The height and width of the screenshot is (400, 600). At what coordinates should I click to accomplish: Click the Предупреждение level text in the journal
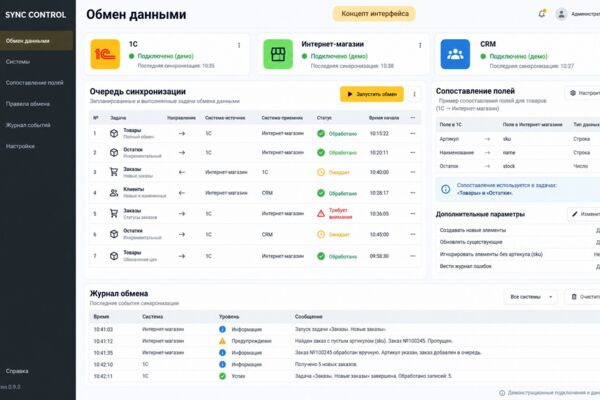coord(251,341)
